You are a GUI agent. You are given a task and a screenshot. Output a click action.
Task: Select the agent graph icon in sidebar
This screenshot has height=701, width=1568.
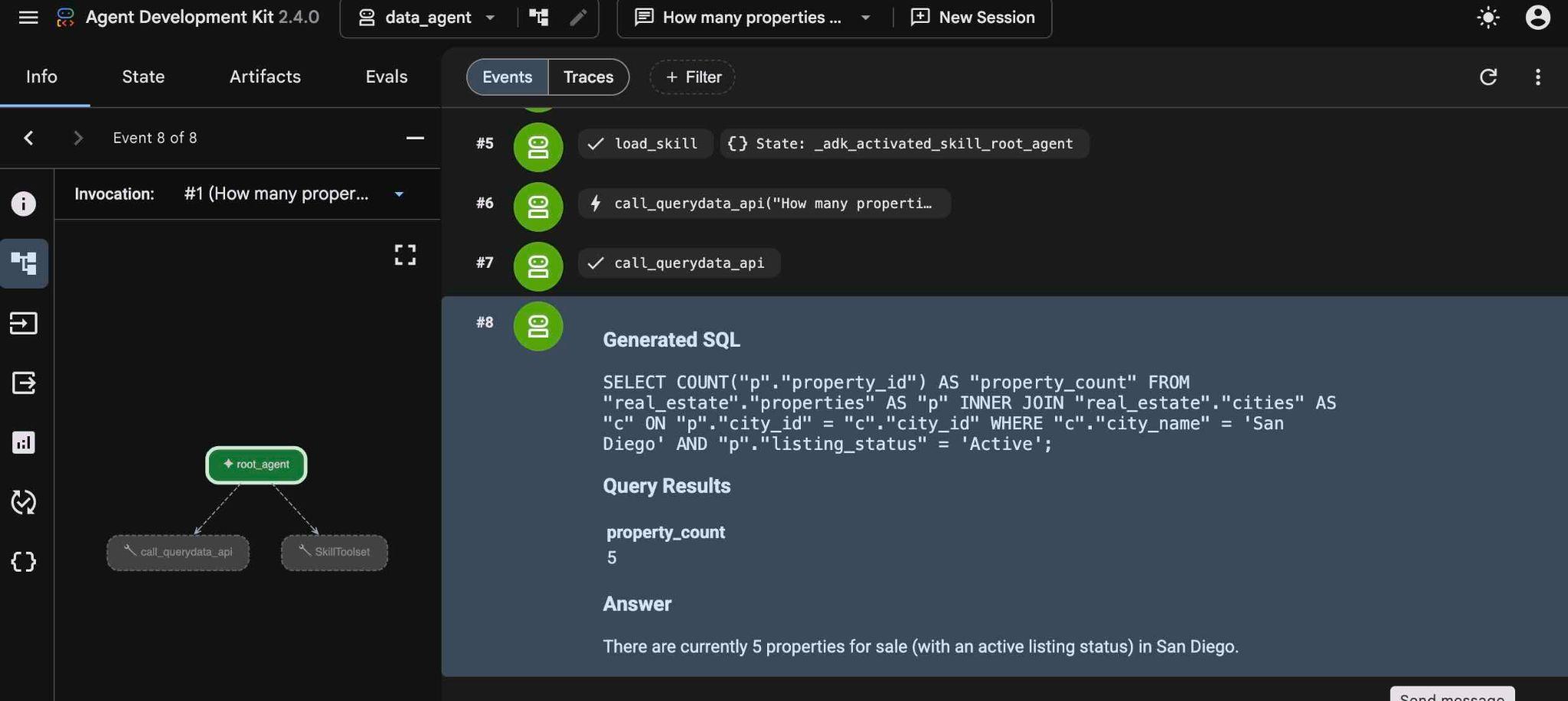point(24,263)
